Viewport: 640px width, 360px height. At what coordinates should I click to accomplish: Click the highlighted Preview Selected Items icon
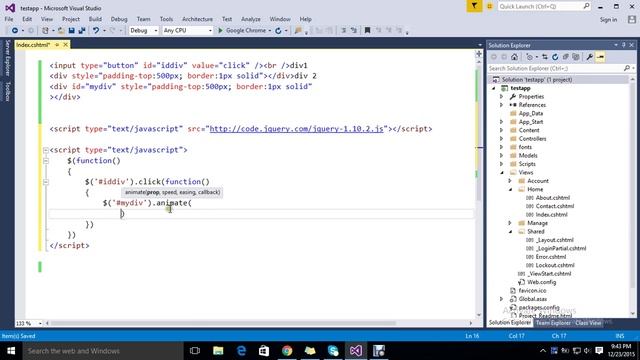point(600,57)
